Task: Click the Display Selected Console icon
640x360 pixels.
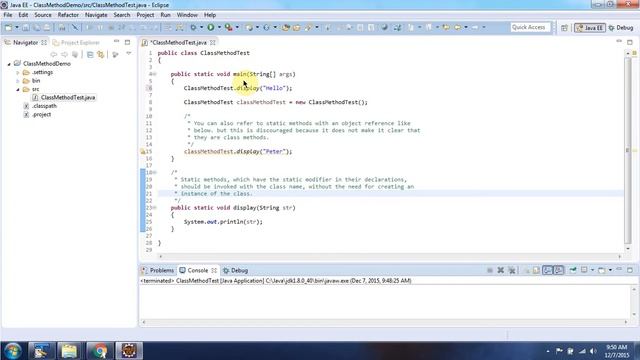Action: (584, 270)
